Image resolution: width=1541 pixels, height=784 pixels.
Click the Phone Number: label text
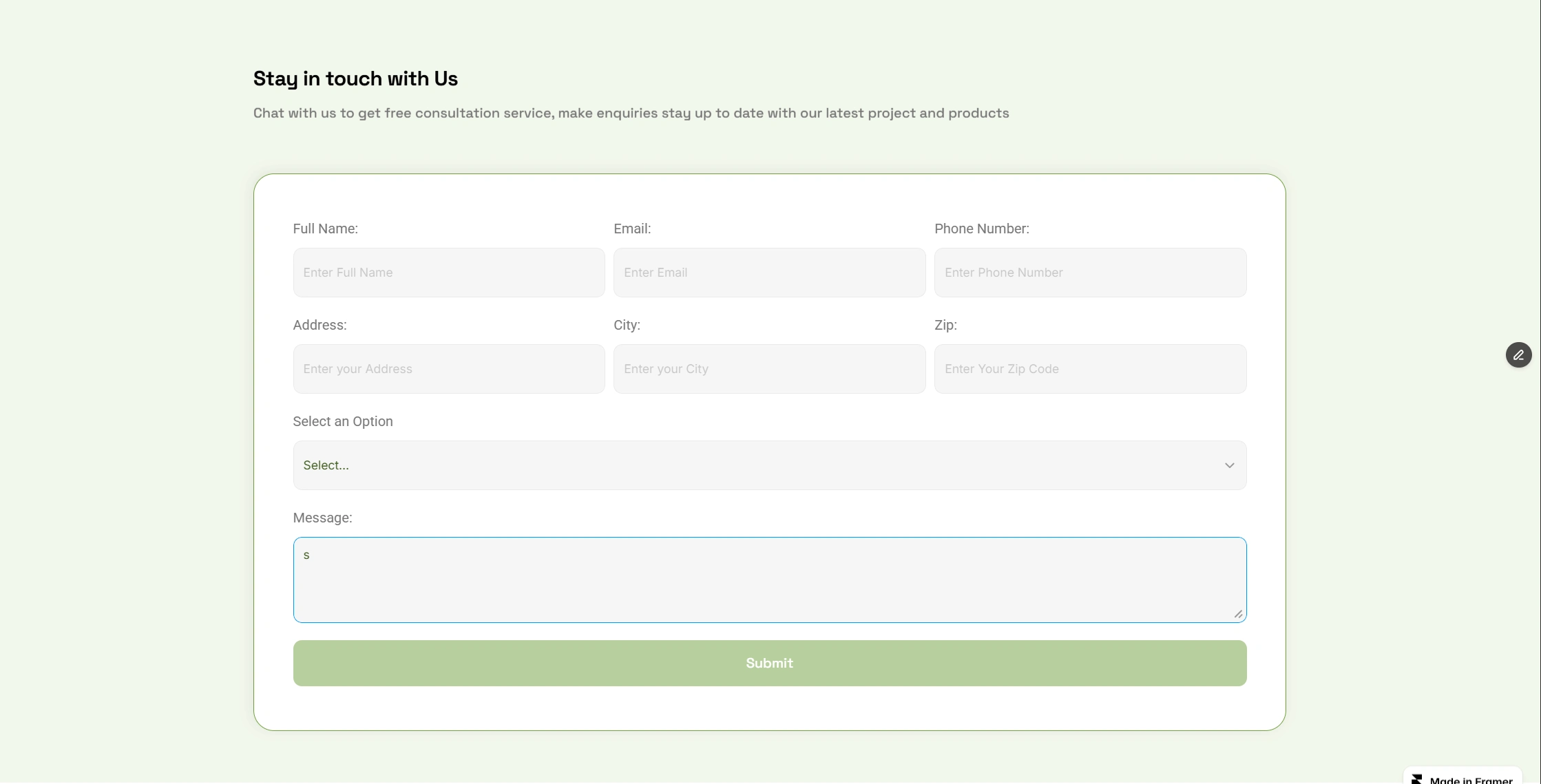(x=981, y=229)
